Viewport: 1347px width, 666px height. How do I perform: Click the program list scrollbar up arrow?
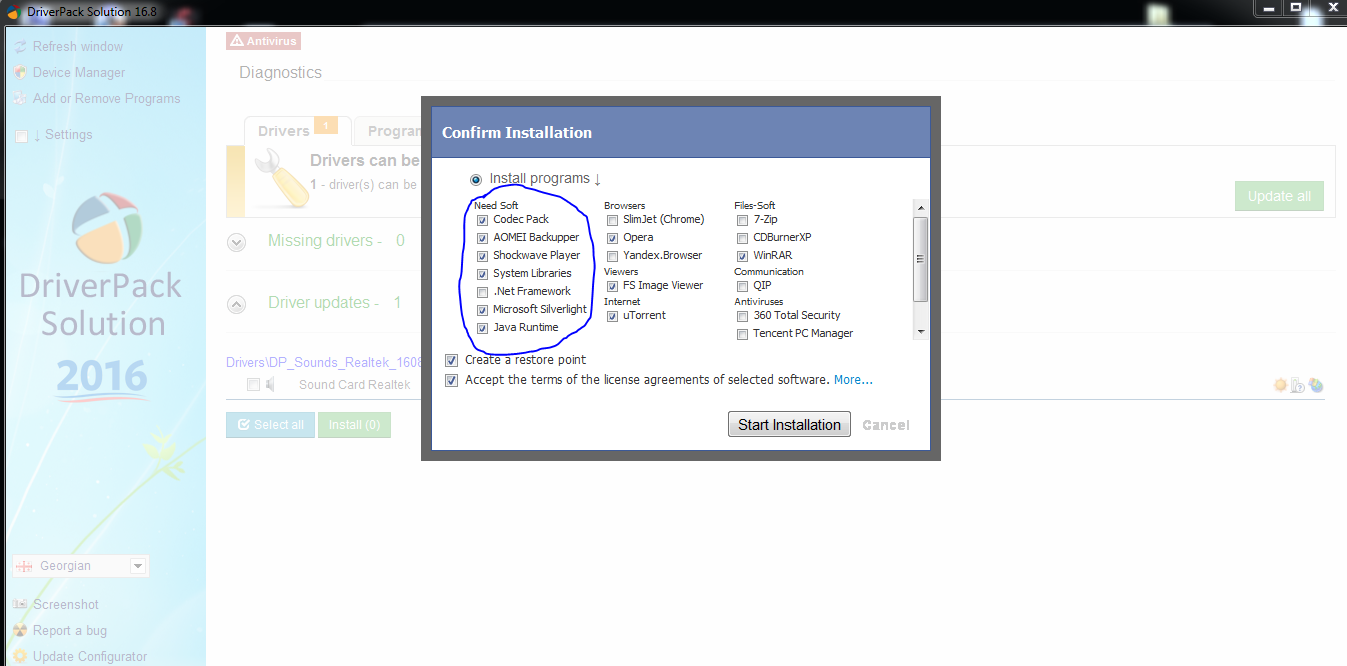click(921, 208)
